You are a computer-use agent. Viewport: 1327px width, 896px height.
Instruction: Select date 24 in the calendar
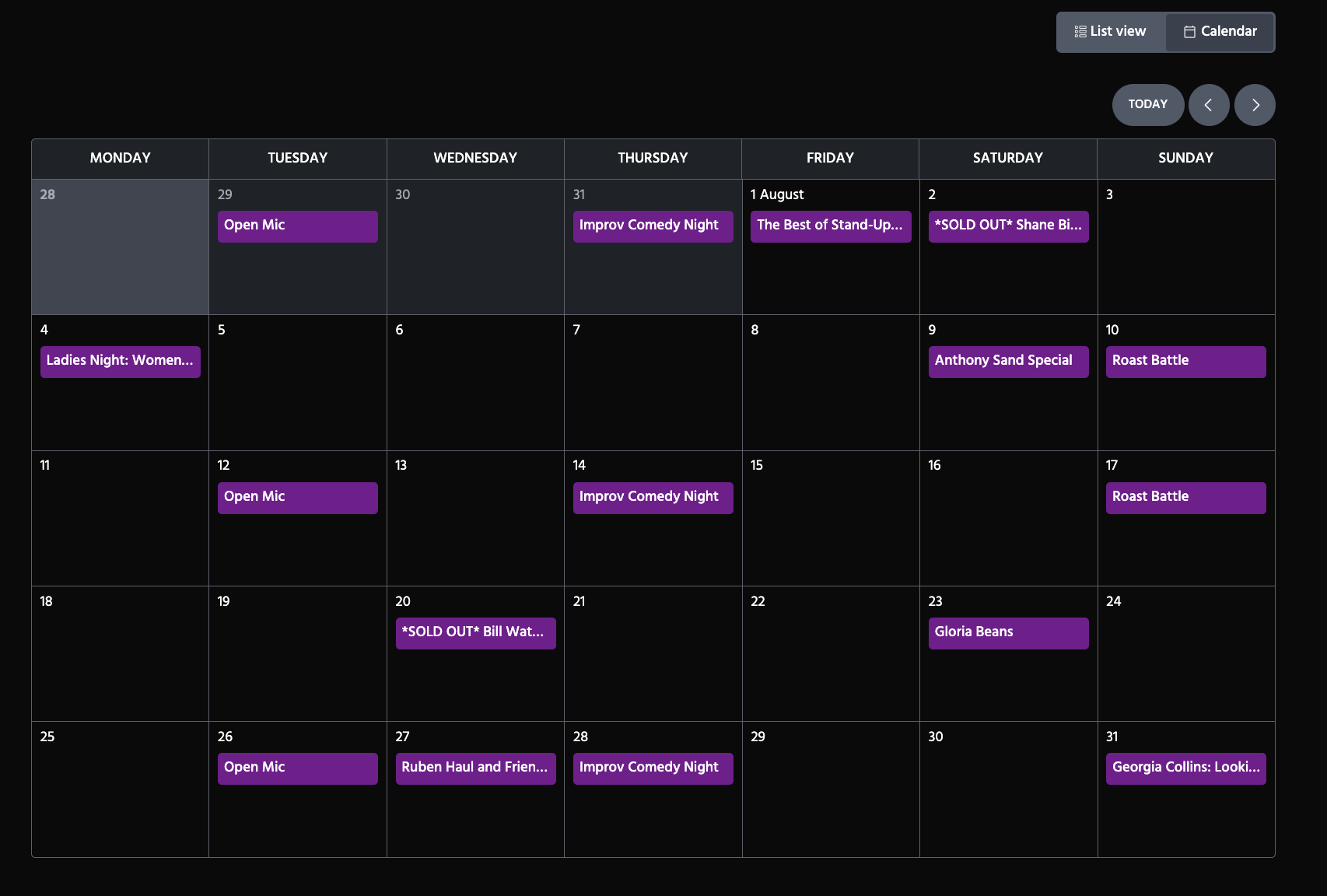pos(1186,654)
